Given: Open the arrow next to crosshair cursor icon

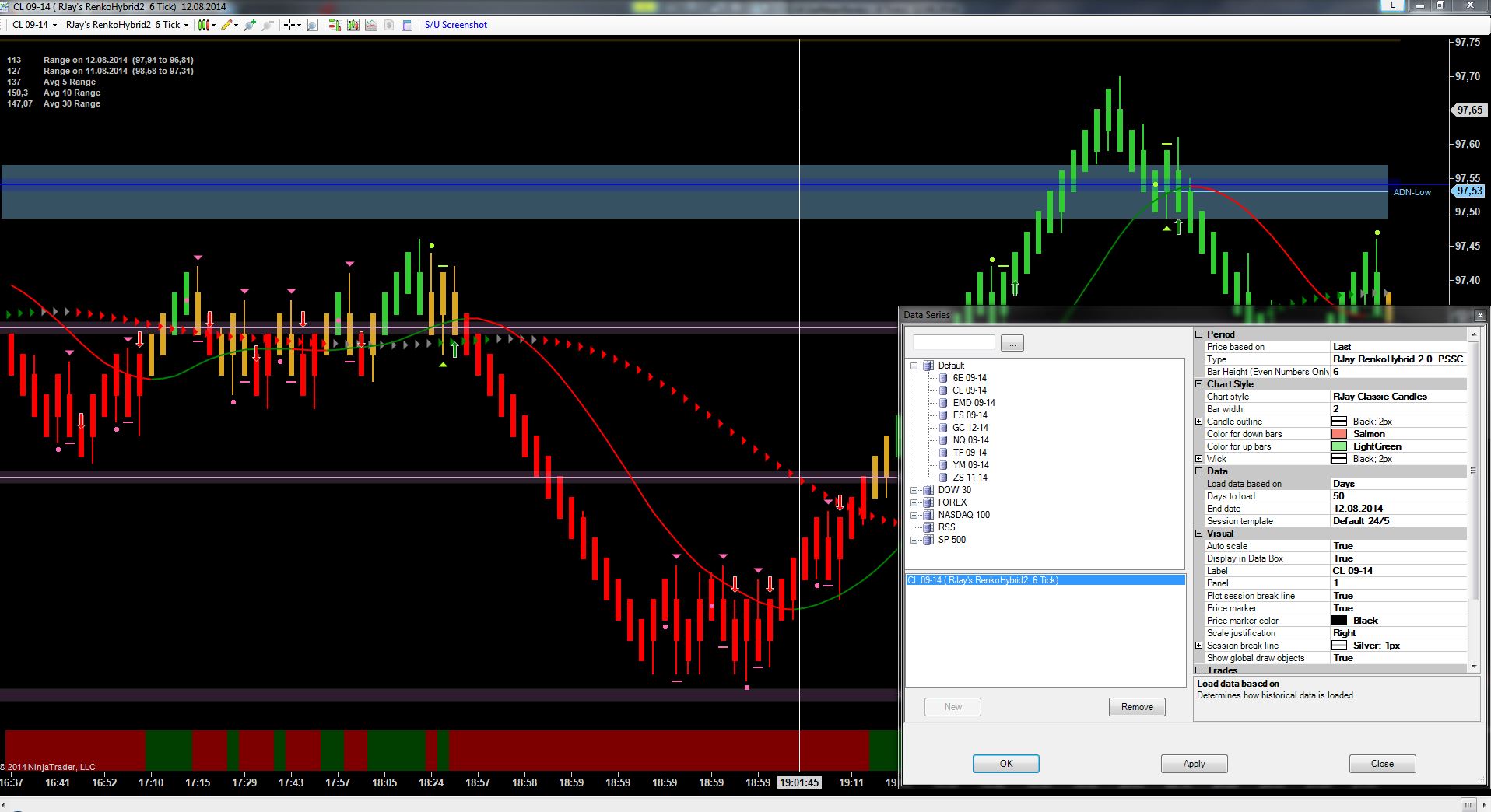Looking at the screenshot, I should tap(299, 25).
